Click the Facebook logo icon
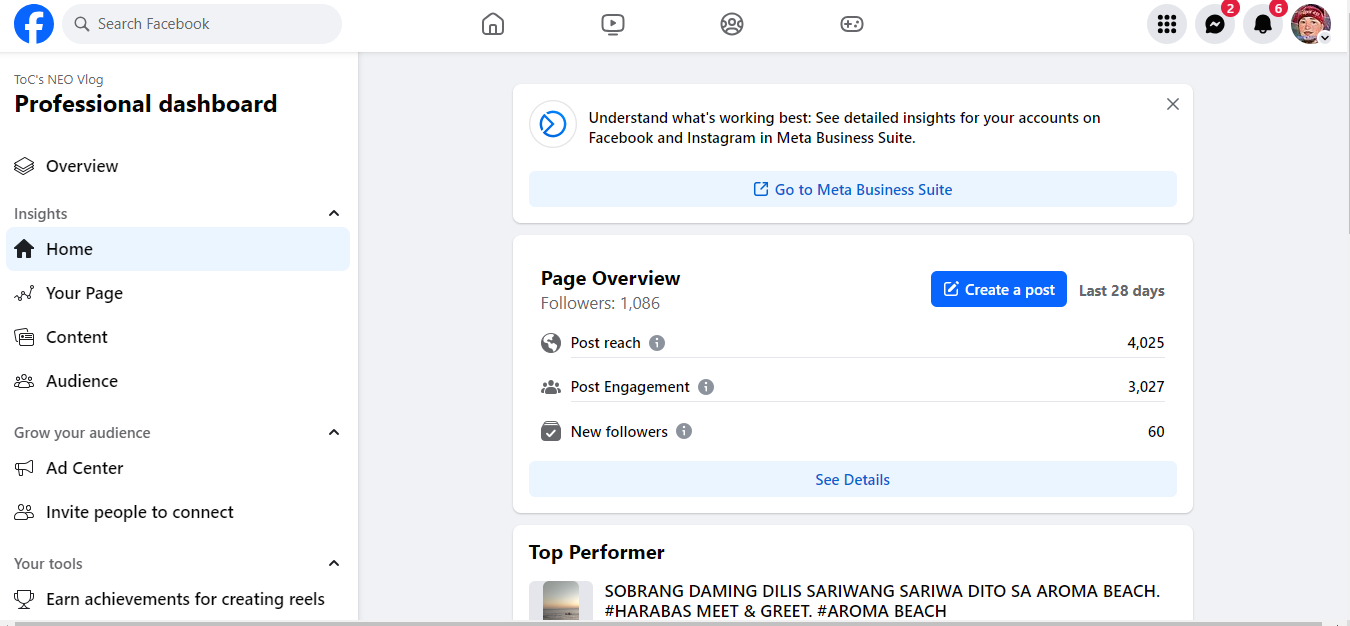The width and height of the screenshot is (1350, 626). click(x=33, y=24)
